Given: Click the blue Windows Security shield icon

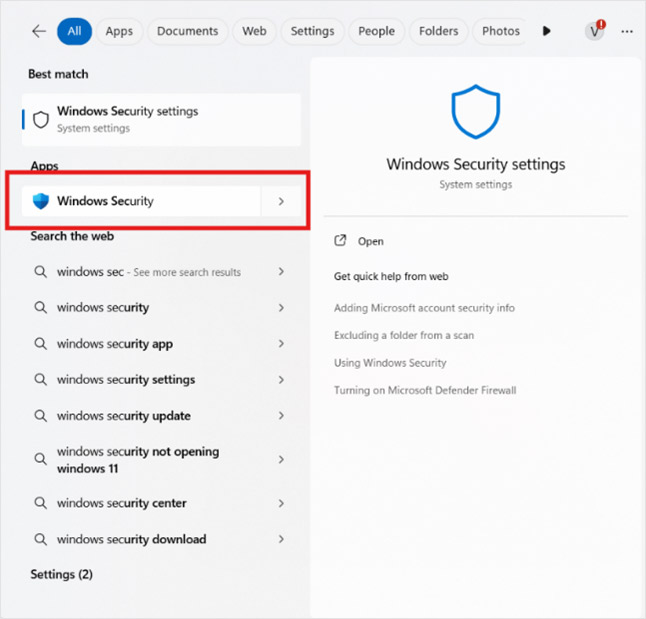Looking at the screenshot, I should (41, 201).
